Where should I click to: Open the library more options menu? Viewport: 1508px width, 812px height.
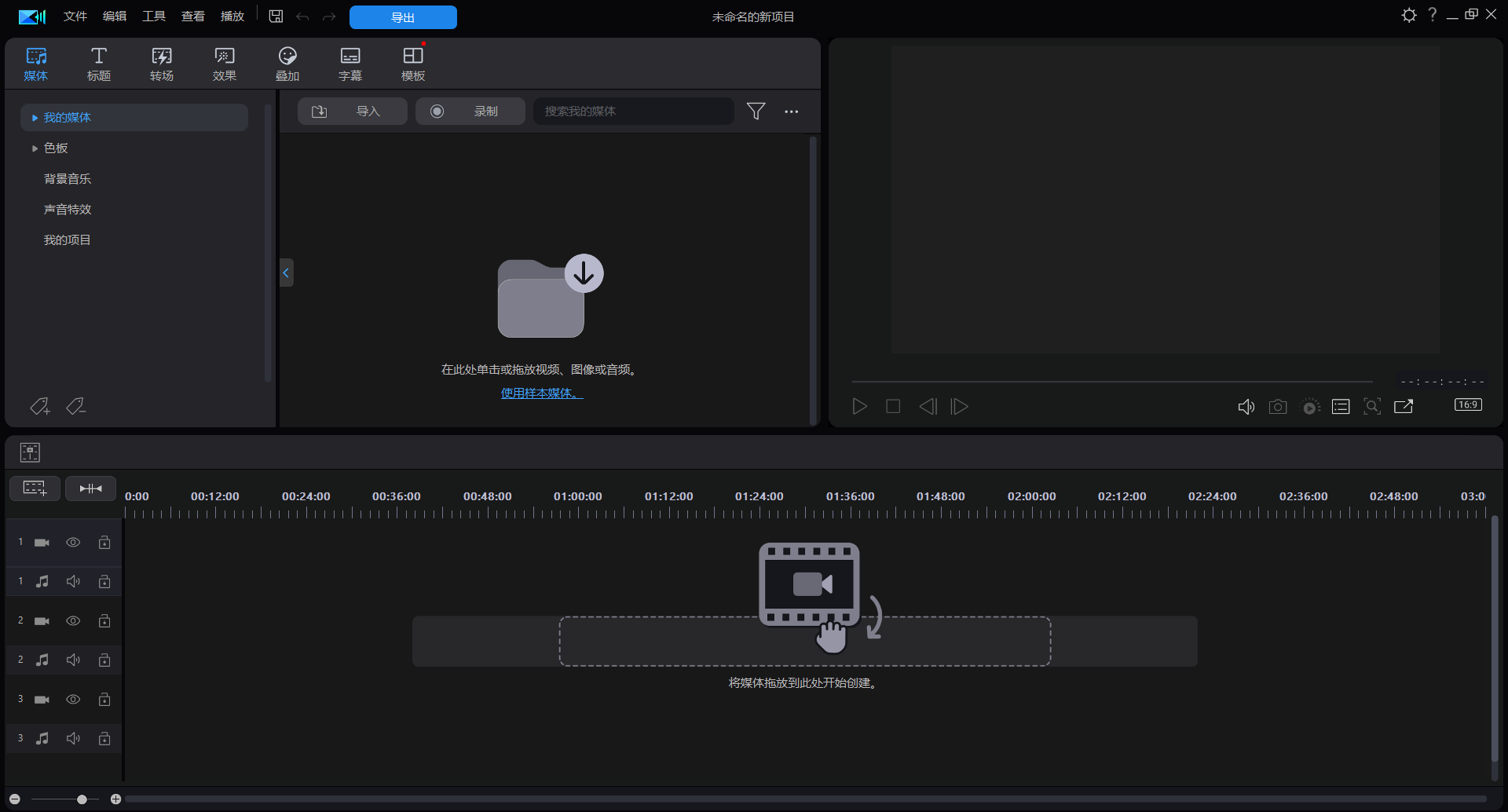pyautogui.click(x=792, y=112)
